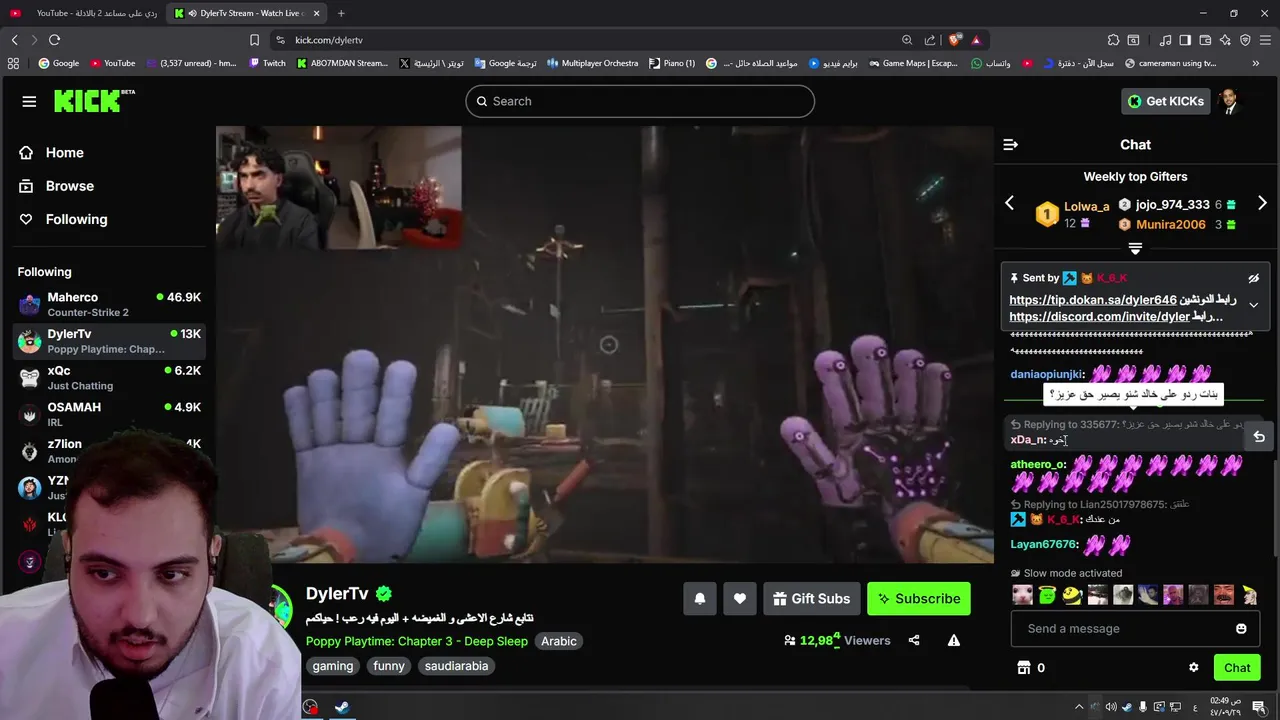Open the discord.com/invite/dyler link

point(1099,316)
